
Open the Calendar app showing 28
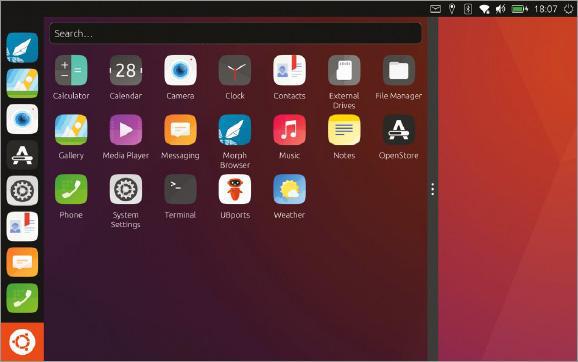point(126,70)
